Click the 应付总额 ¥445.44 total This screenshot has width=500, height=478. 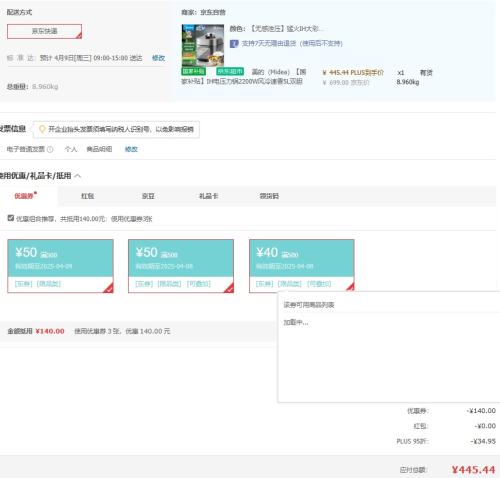pyautogui.click(x=473, y=470)
